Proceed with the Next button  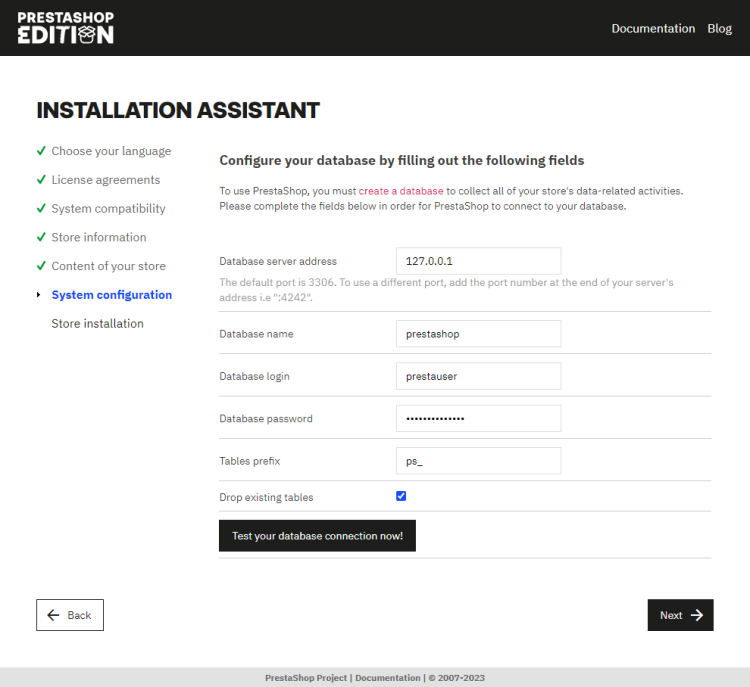pyautogui.click(x=680, y=615)
